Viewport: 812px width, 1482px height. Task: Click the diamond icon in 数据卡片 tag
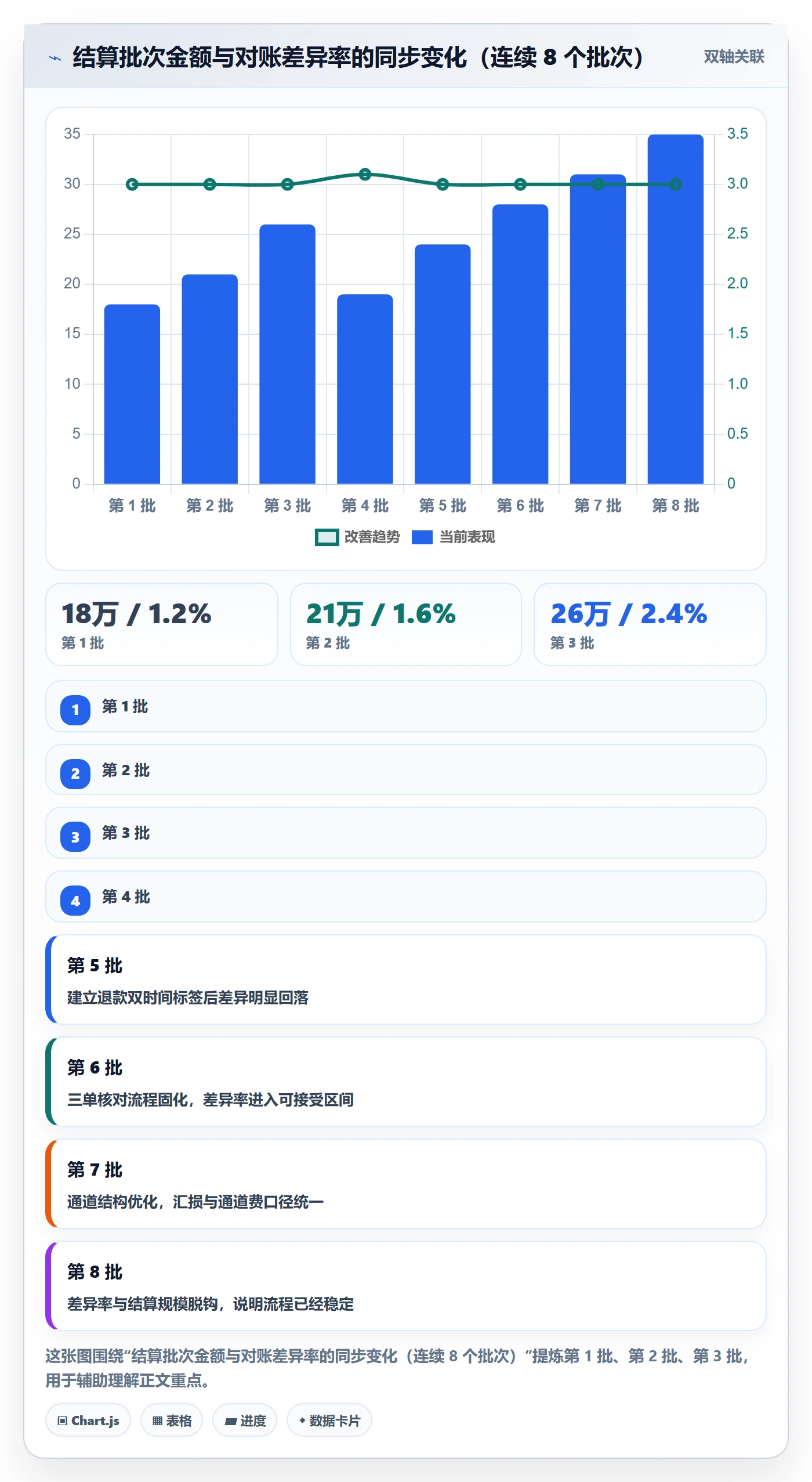pos(302,1420)
